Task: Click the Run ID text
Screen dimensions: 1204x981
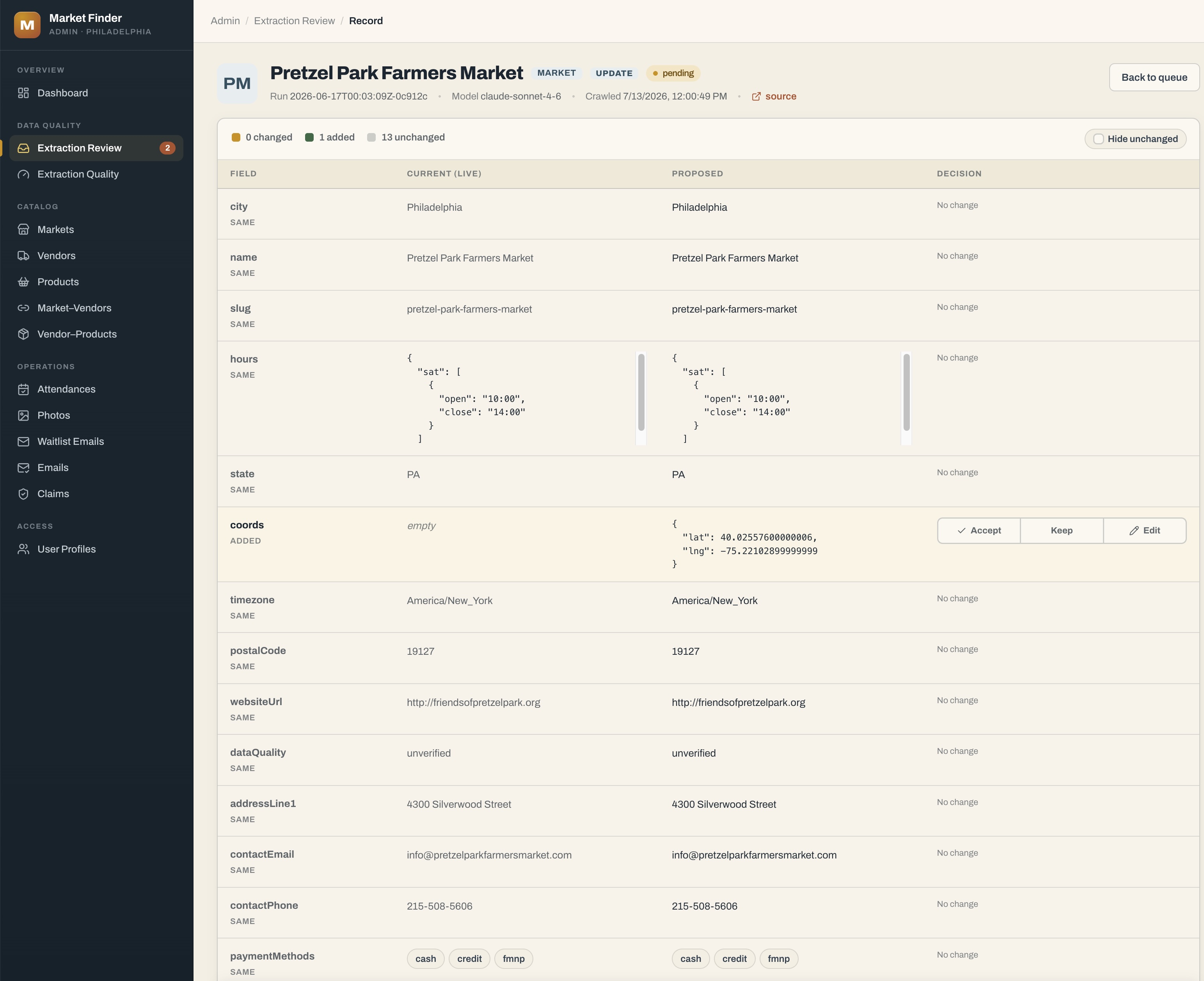Action: coord(349,97)
